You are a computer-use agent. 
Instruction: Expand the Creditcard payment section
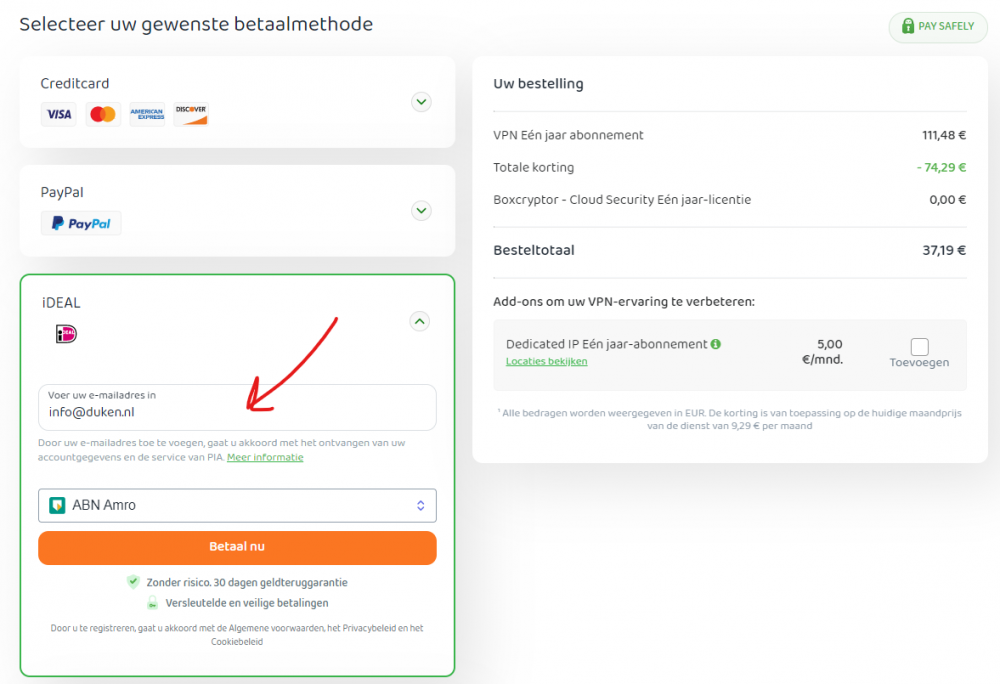tap(421, 101)
